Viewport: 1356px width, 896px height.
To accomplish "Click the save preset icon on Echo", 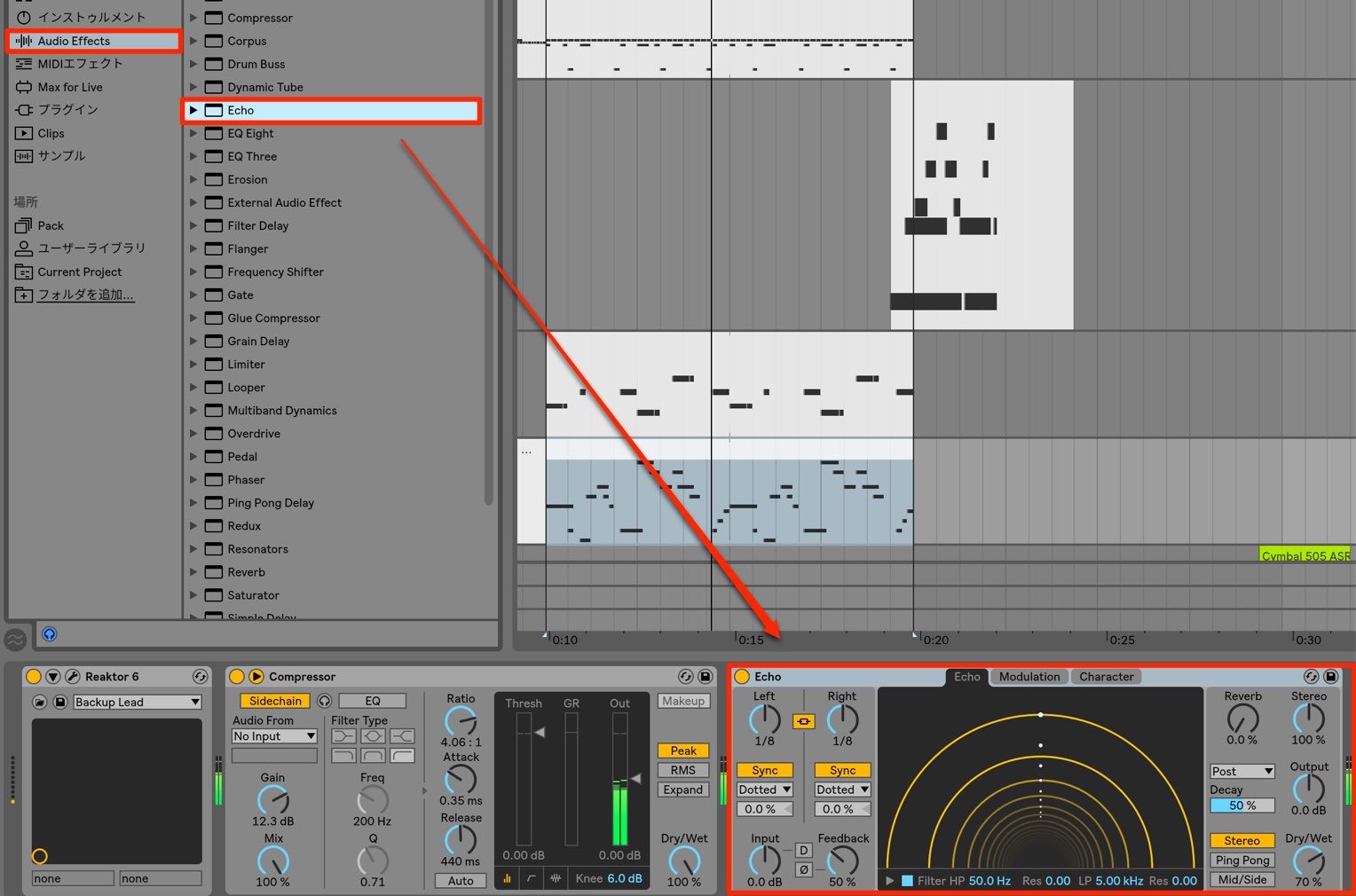I will (1330, 676).
